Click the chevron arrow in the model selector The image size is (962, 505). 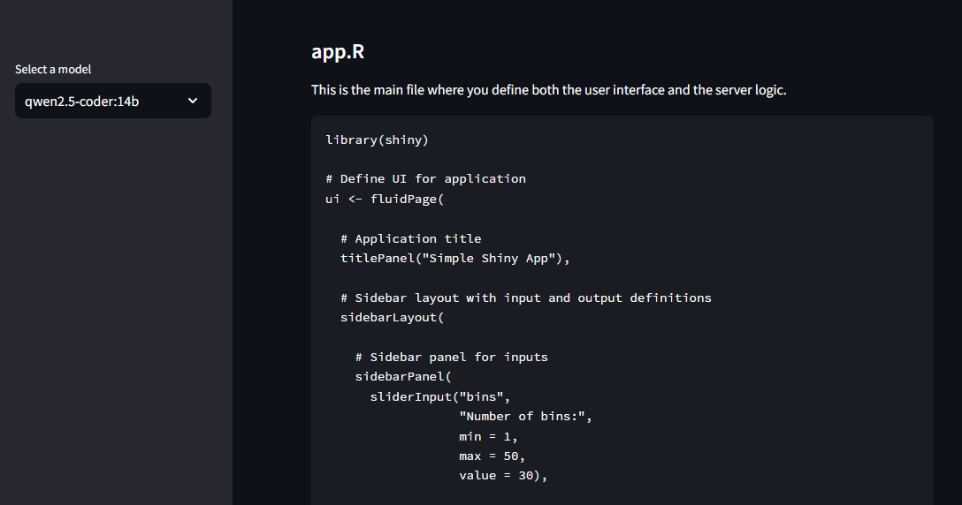pyautogui.click(x=193, y=101)
